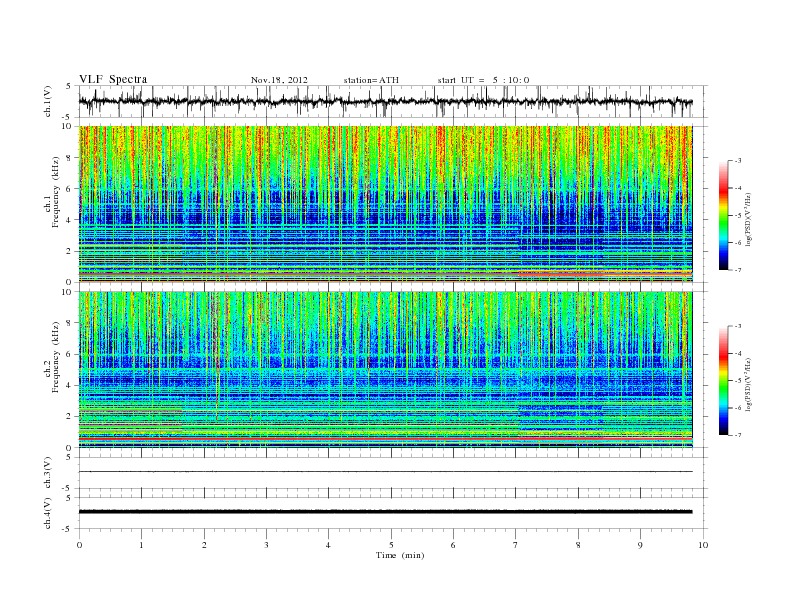The height and width of the screenshot is (612, 792).
Task: Click the 'station=ATH' header label
Action: click(371, 80)
